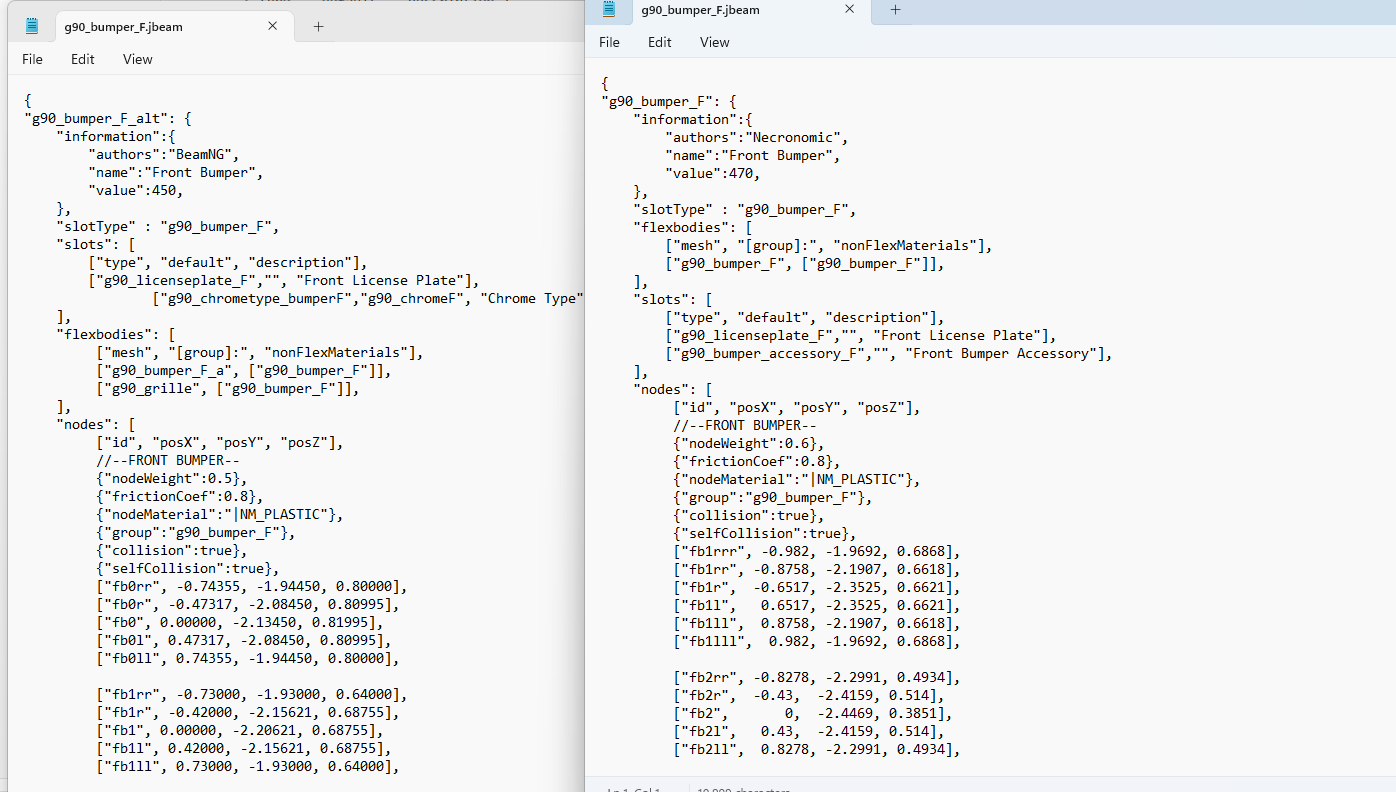Click the "authors":"BeamNG" line
Viewport: 1396px width, 792px height.
[164, 154]
